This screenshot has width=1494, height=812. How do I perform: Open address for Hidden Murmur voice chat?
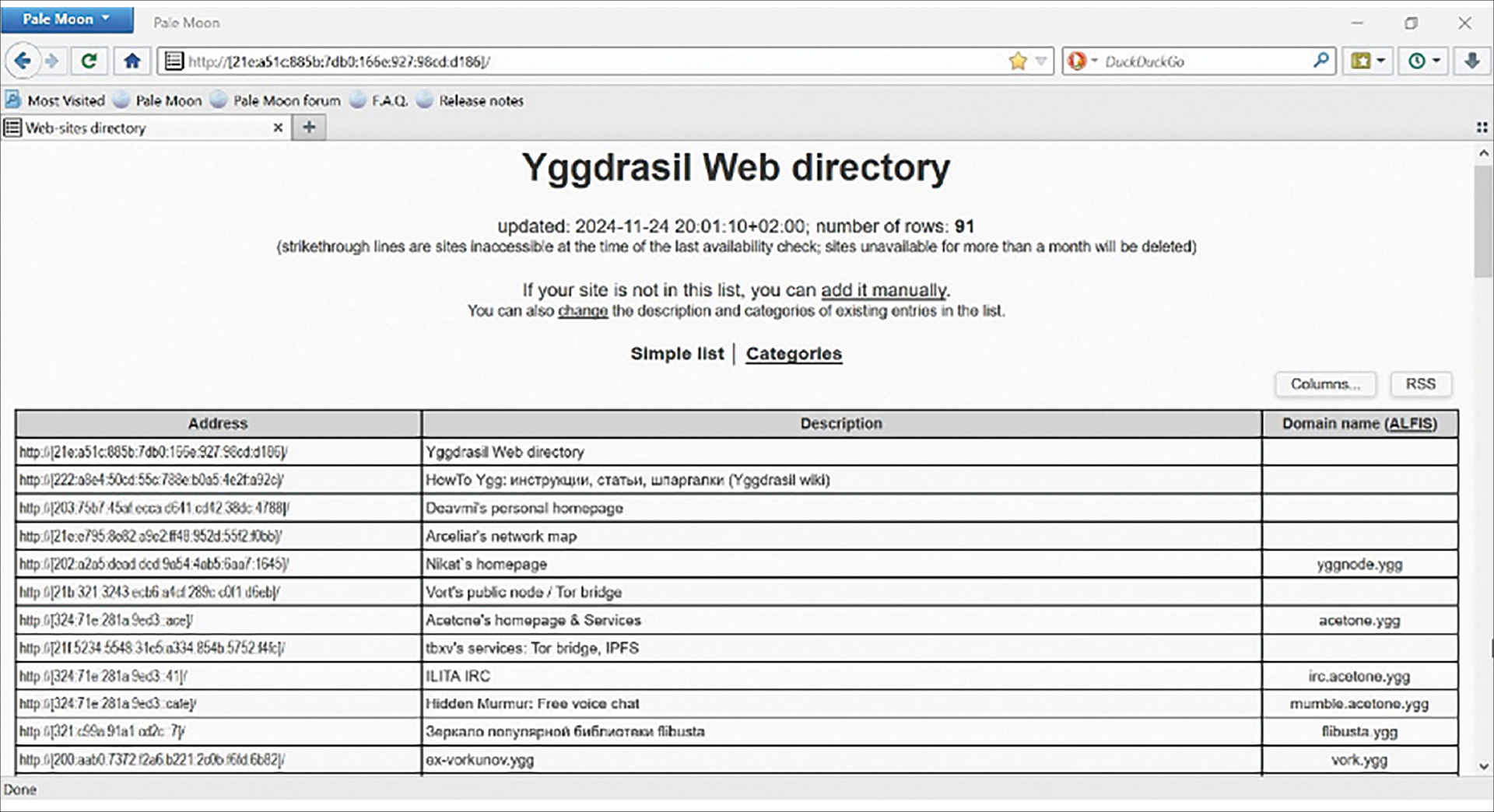pos(108,704)
